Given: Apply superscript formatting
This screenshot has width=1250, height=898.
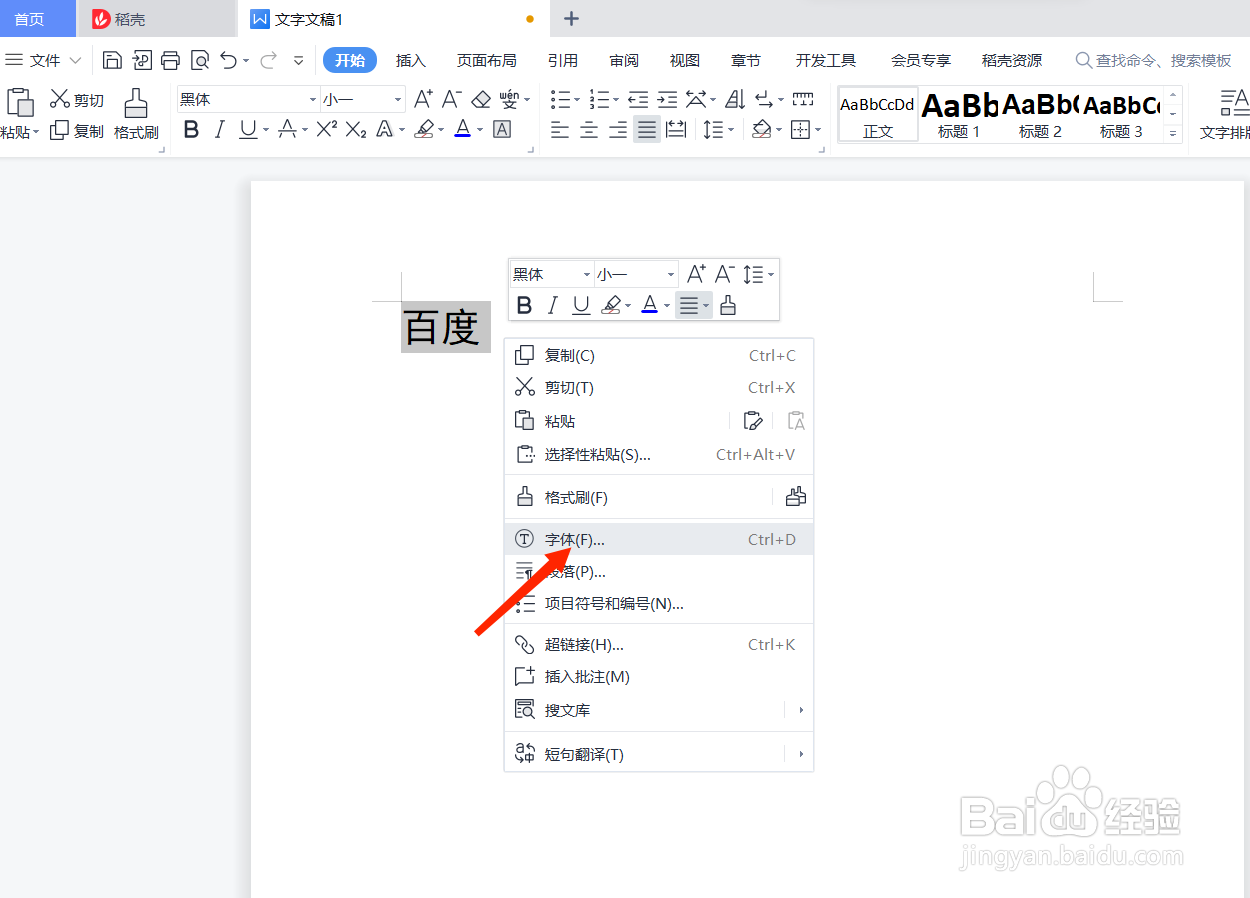Looking at the screenshot, I should coord(326,129).
